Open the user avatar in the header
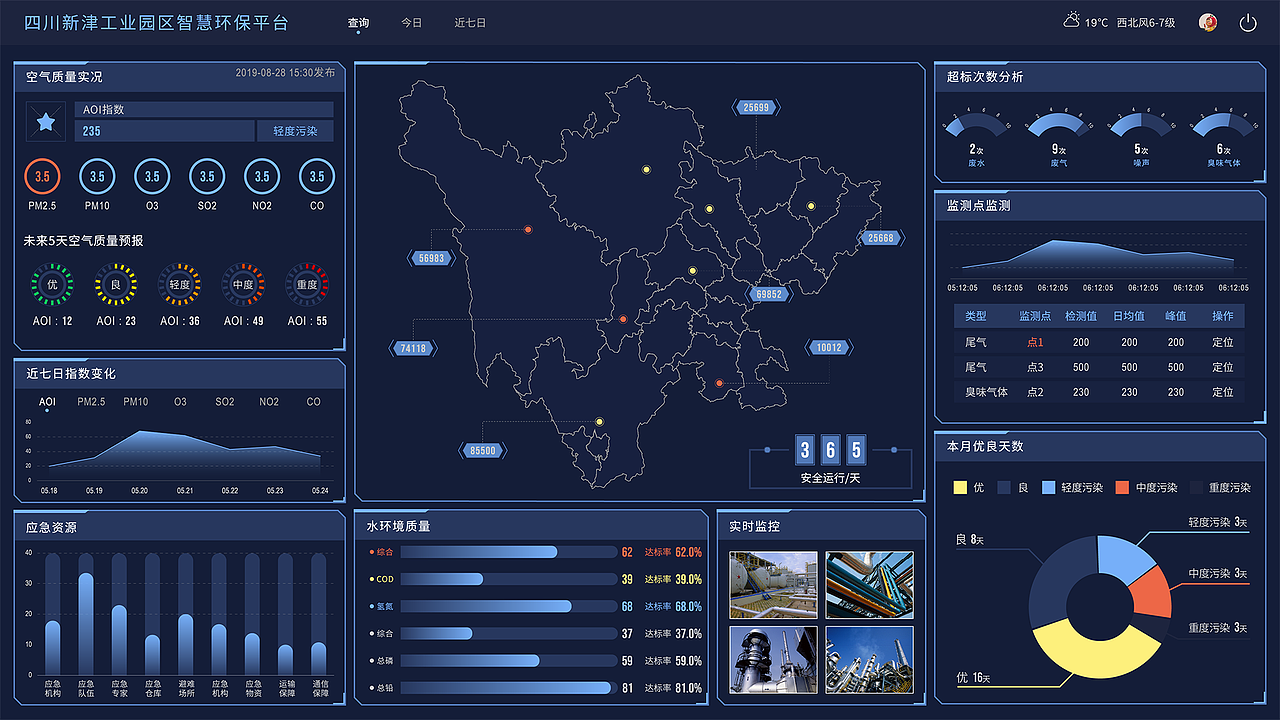The image size is (1280, 720). pyautogui.click(x=1208, y=23)
